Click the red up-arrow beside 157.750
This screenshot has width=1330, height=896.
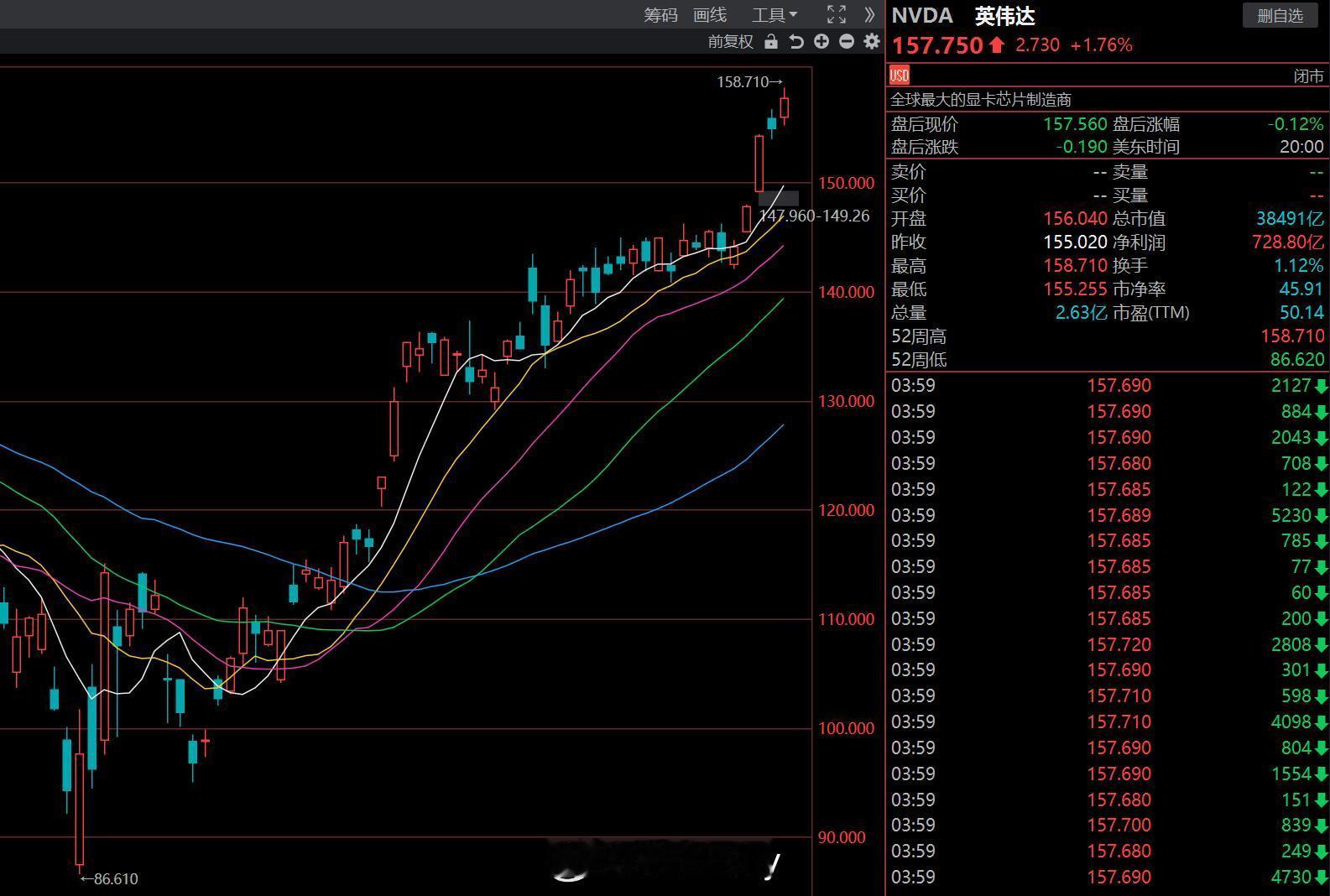996,44
